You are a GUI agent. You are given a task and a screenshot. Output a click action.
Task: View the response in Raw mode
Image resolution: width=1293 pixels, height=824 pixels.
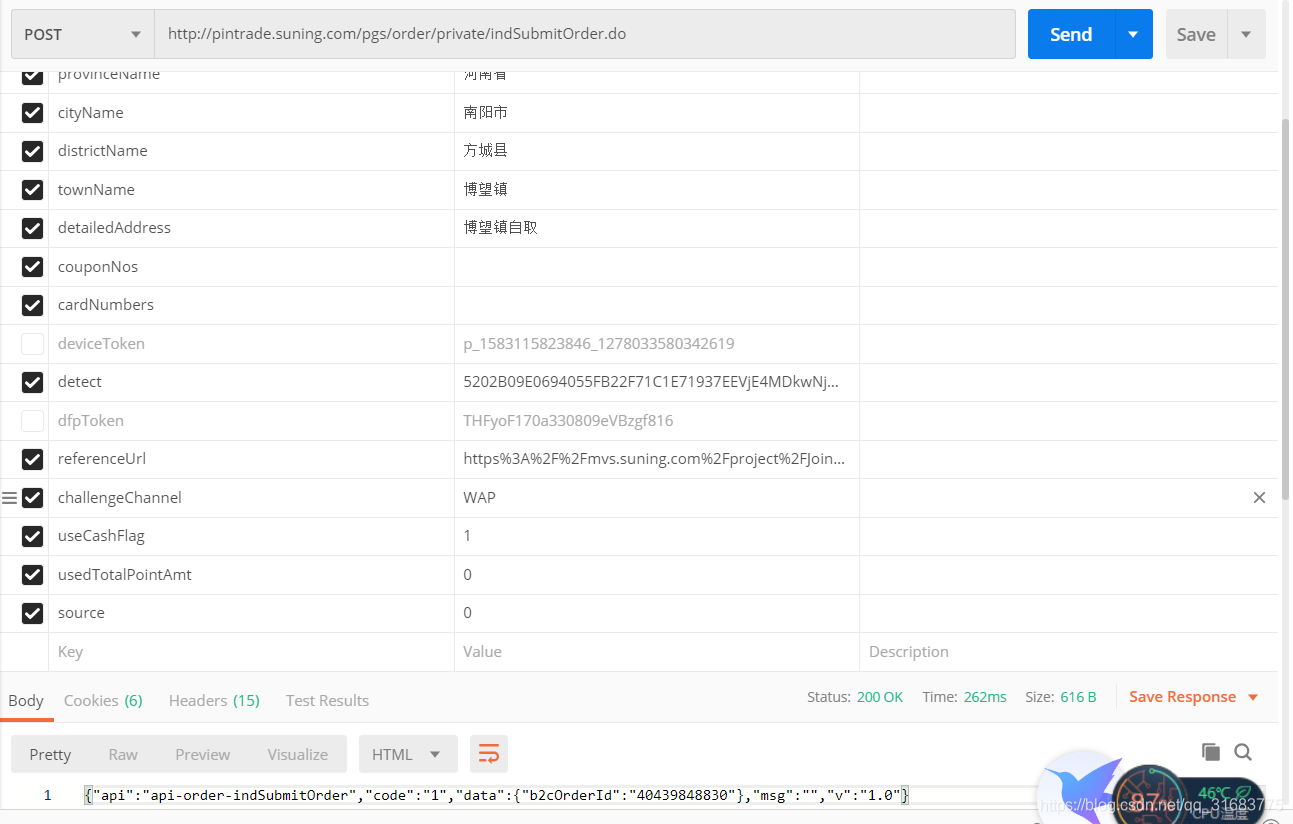coord(122,753)
